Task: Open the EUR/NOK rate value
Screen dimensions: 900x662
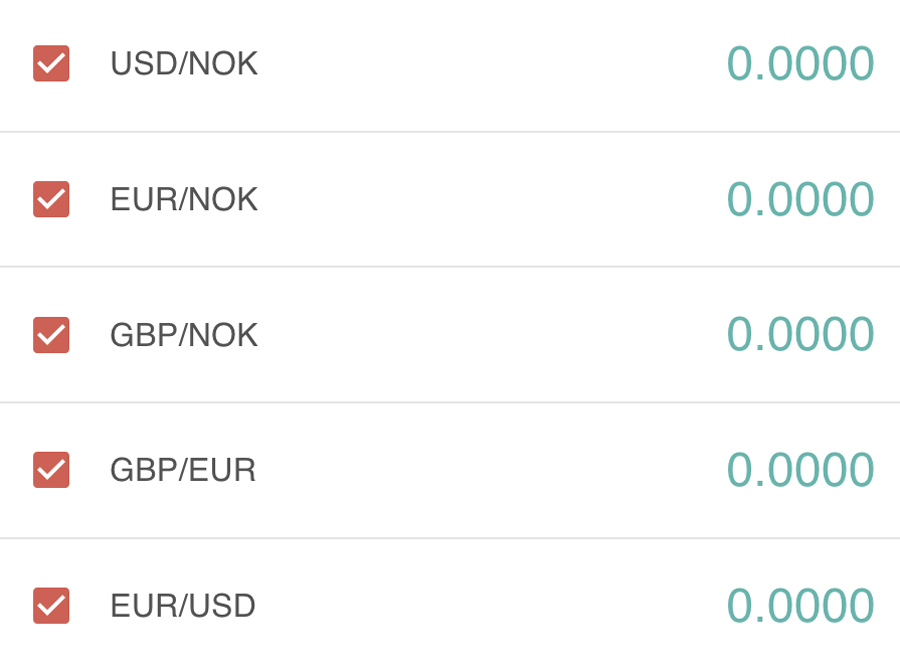Action: 800,199
